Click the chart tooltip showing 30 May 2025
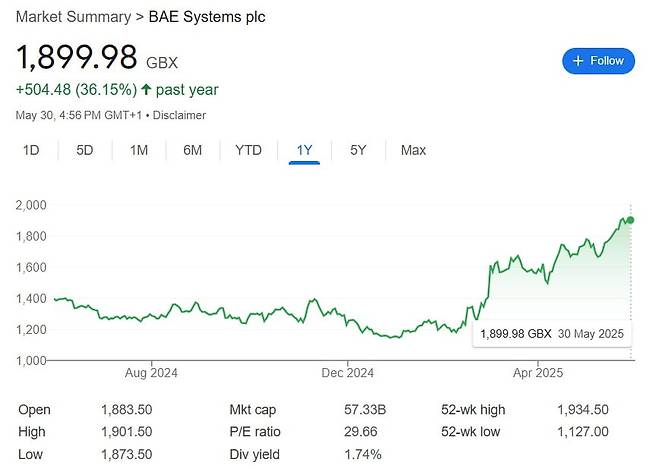The height and width of the screenshot is (472, 658). click(552, 333)
